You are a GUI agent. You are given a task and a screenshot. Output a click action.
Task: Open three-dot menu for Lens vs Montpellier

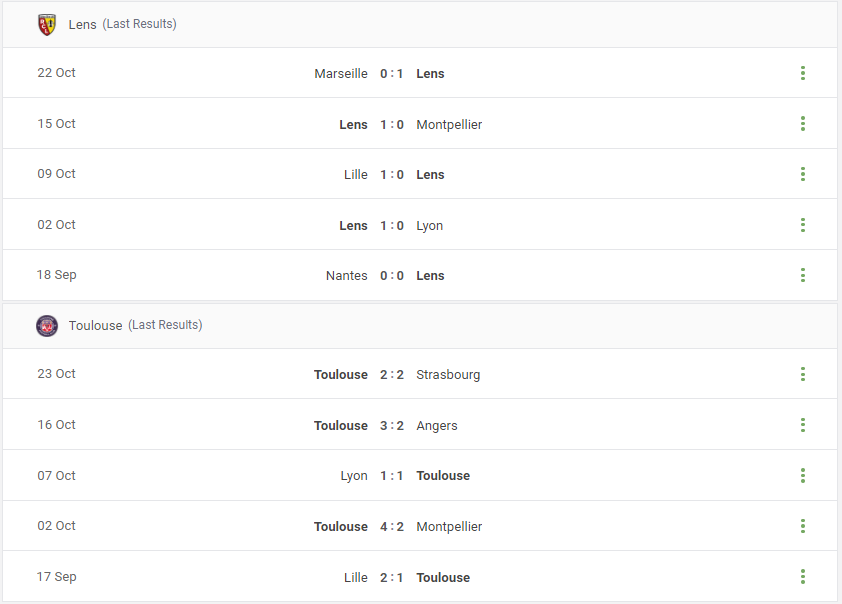pyautogui.click(x=803, y=123)
